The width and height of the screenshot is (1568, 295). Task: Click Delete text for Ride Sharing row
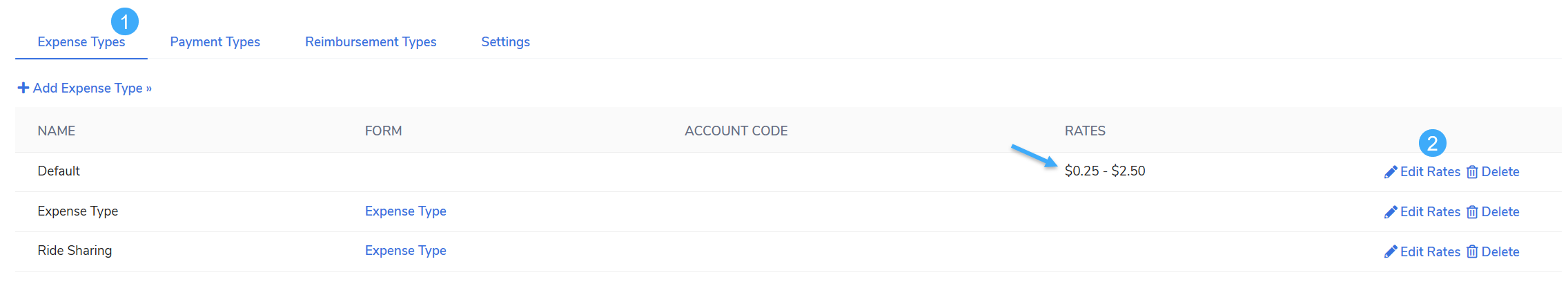click(1500, 251)
